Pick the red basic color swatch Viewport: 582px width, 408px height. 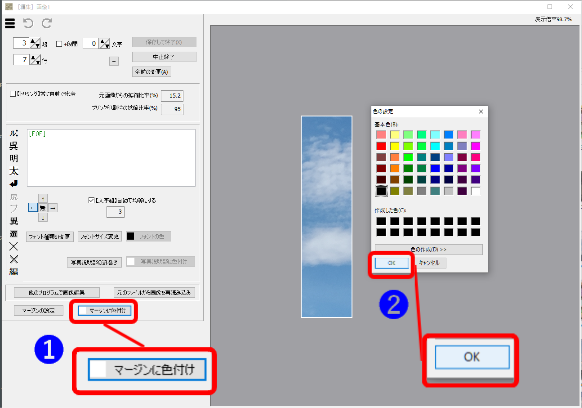click(x=381, y=146)
